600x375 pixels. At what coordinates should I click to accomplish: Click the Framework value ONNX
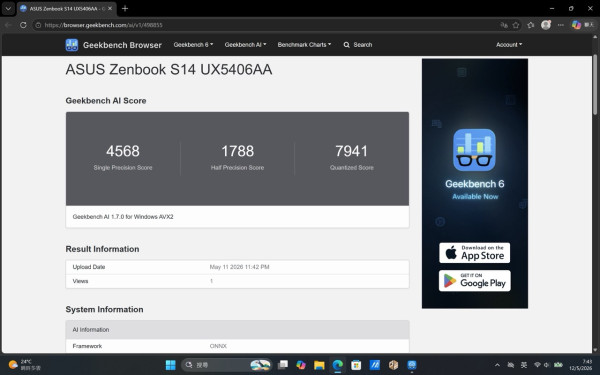(218, 346)
